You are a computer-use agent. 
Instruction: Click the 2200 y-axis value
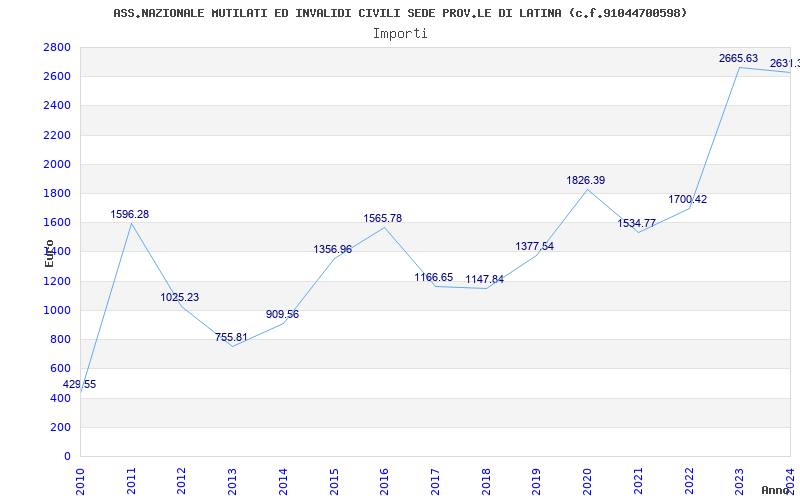pyautogui.click(x=57, y=135)
